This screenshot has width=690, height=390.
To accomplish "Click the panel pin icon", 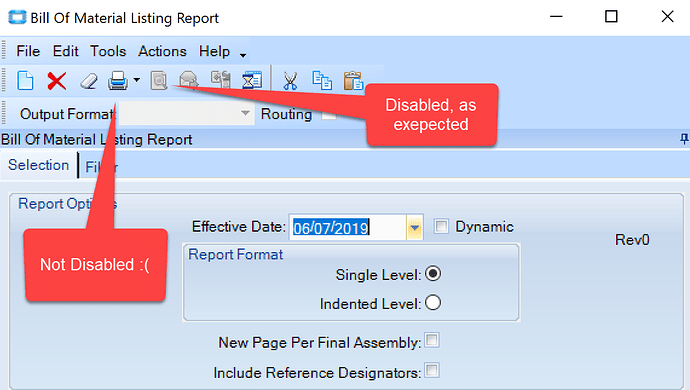I will (684, 139).
